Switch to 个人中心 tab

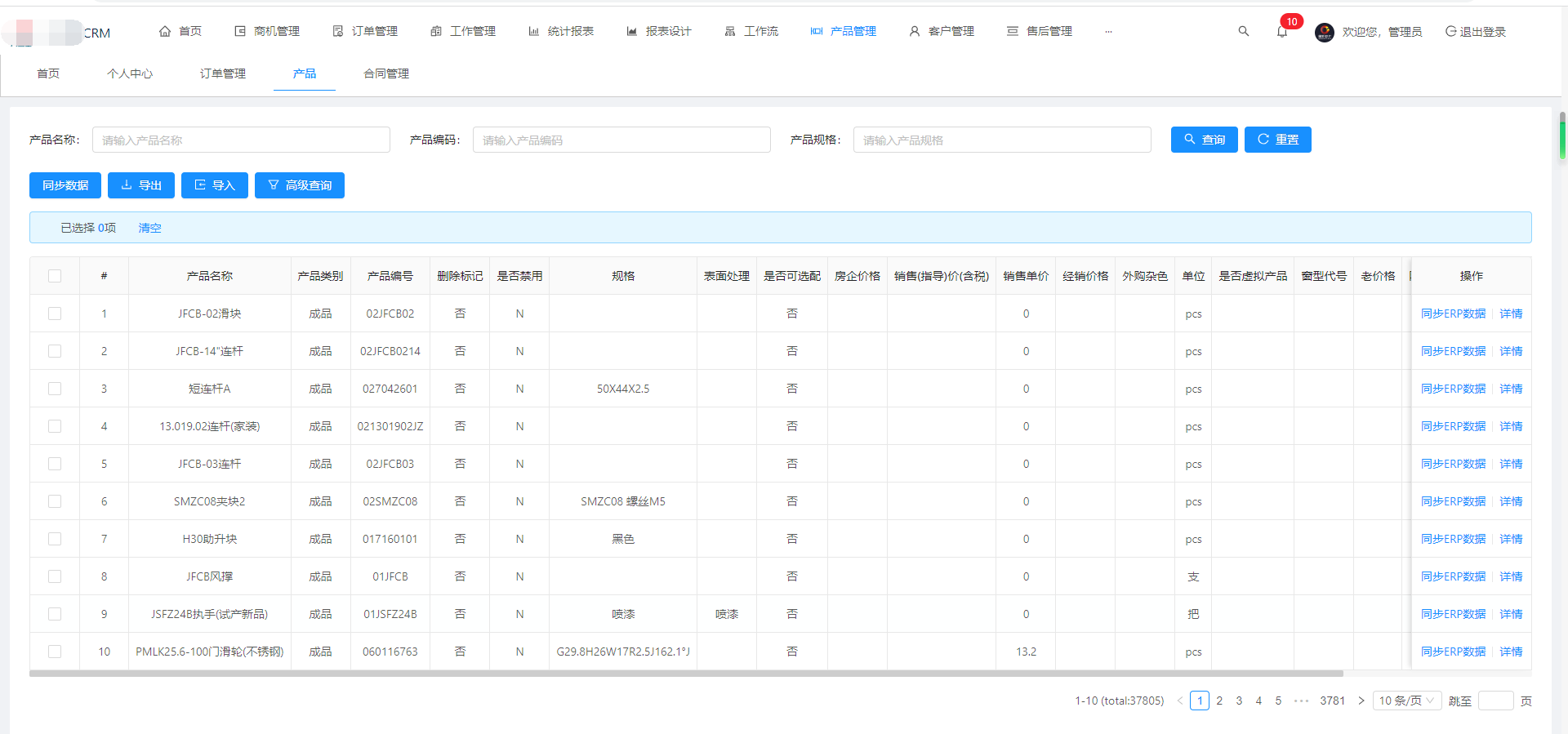[130, 73]
